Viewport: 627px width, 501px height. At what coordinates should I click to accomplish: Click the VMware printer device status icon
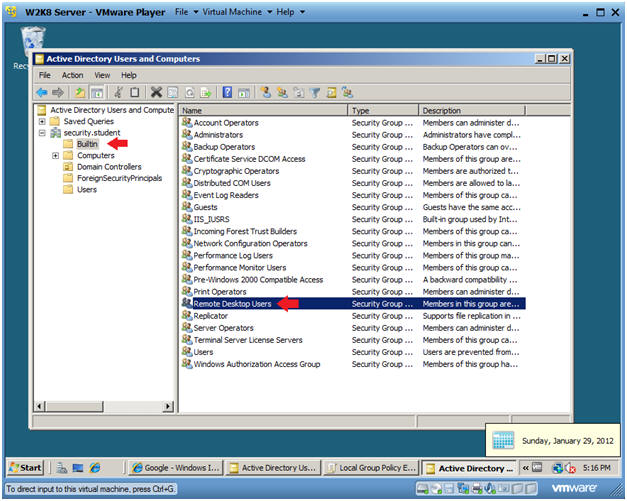click(477, 488)
